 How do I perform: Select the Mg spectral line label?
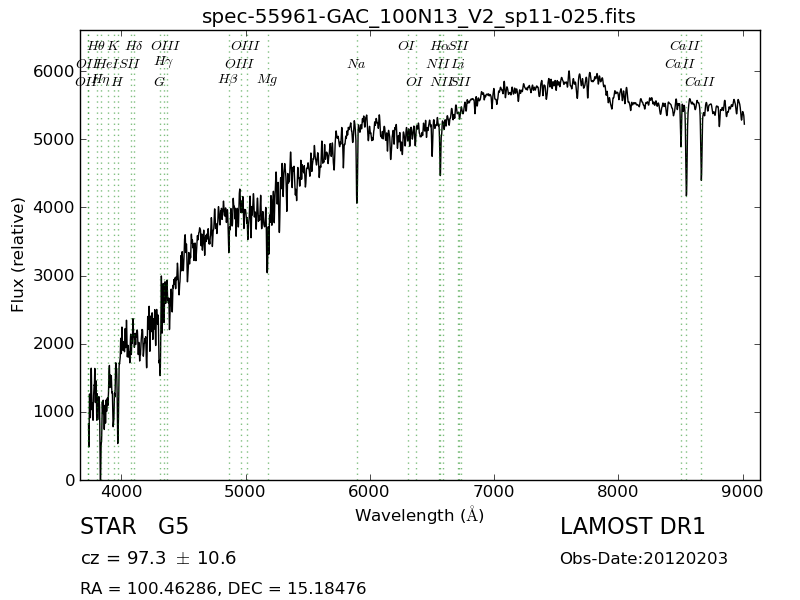pos(267,80)
